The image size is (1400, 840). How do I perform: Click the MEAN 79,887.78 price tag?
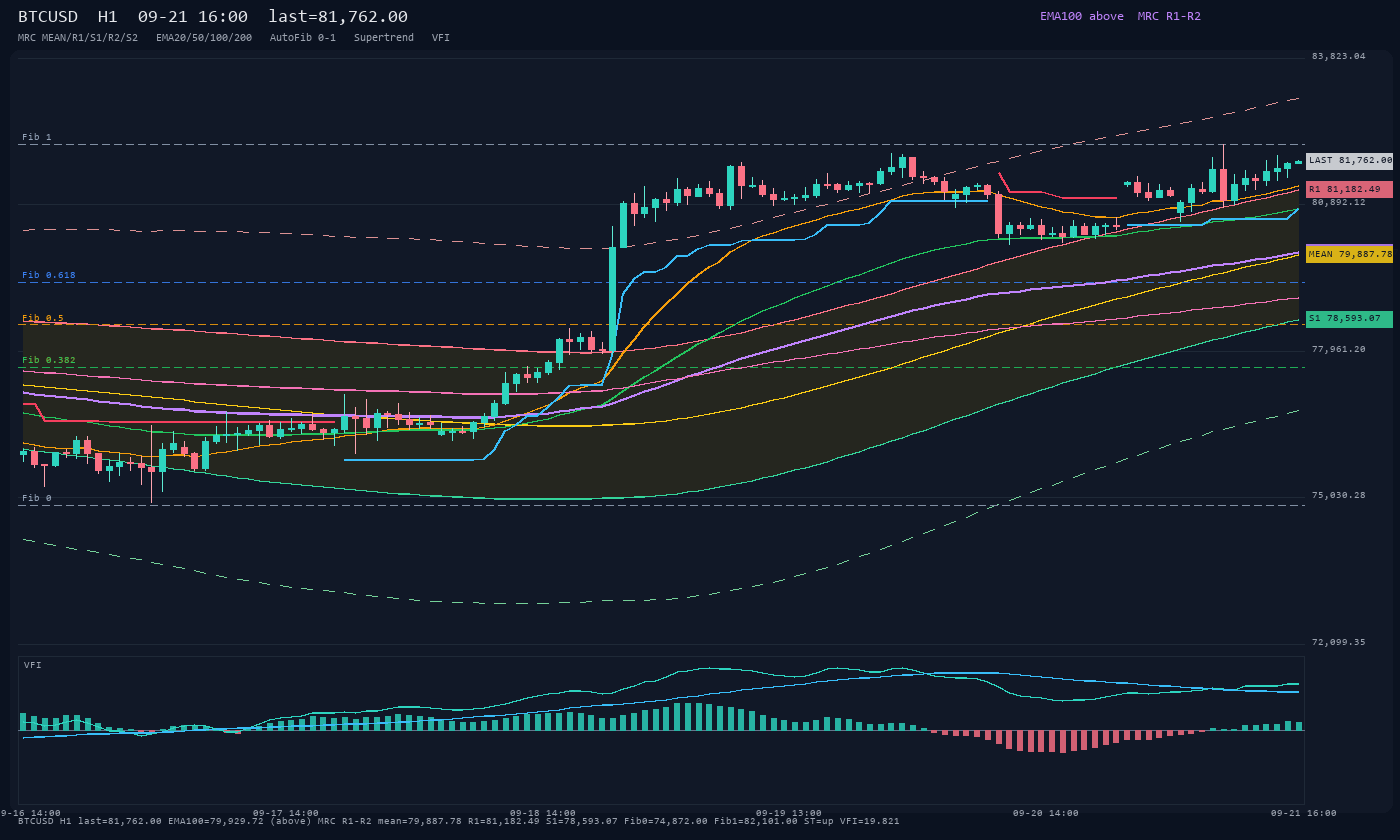click(1350, 254)
